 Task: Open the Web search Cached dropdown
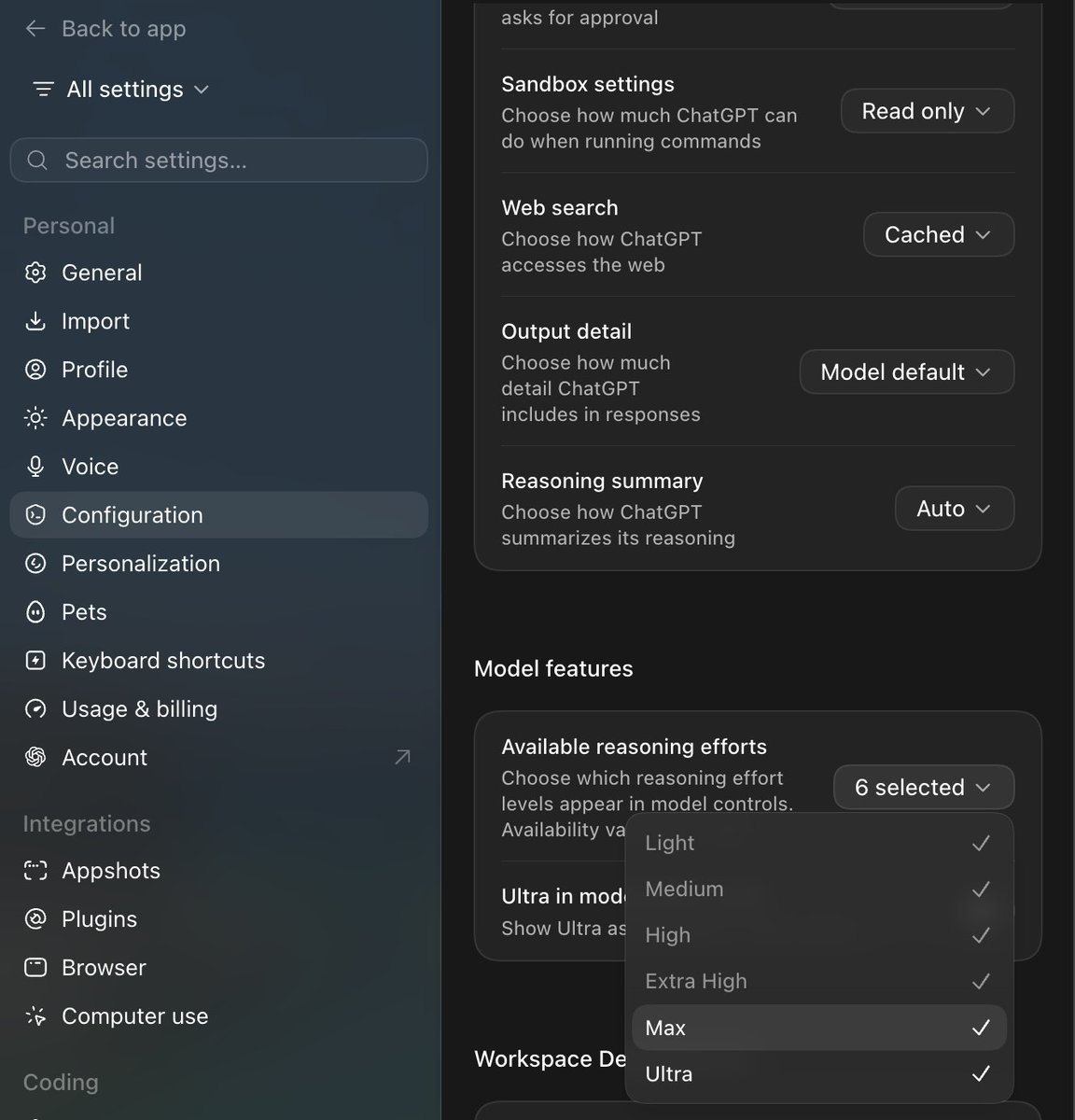[x=938, y=234]
